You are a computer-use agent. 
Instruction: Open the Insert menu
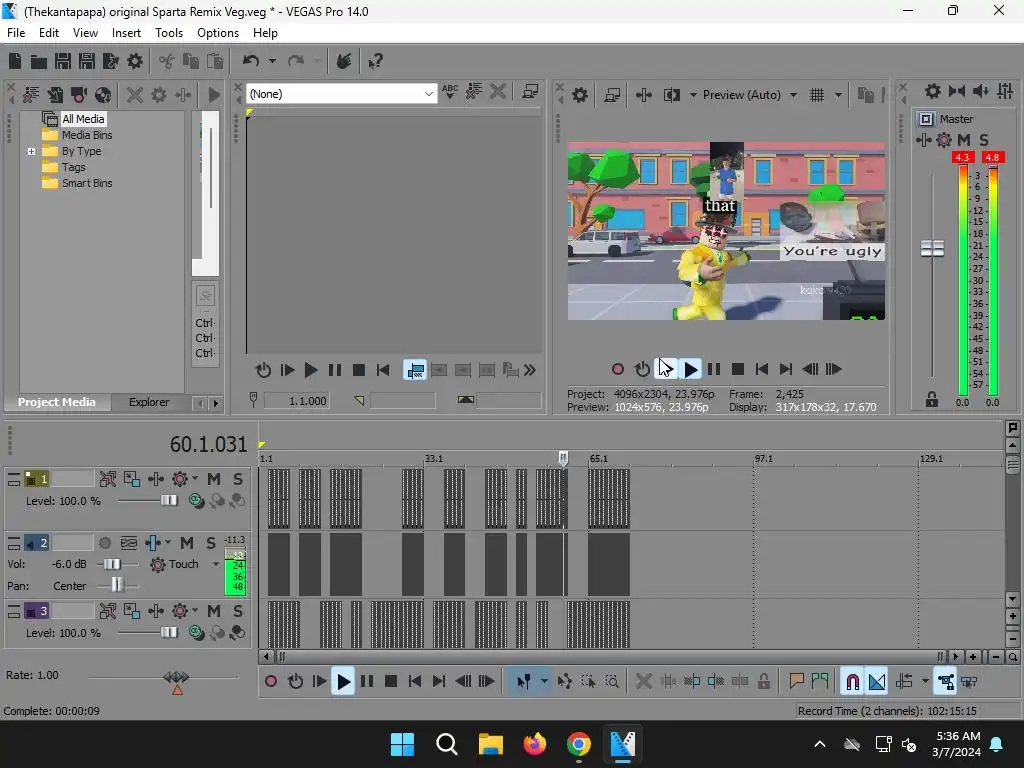126,33
